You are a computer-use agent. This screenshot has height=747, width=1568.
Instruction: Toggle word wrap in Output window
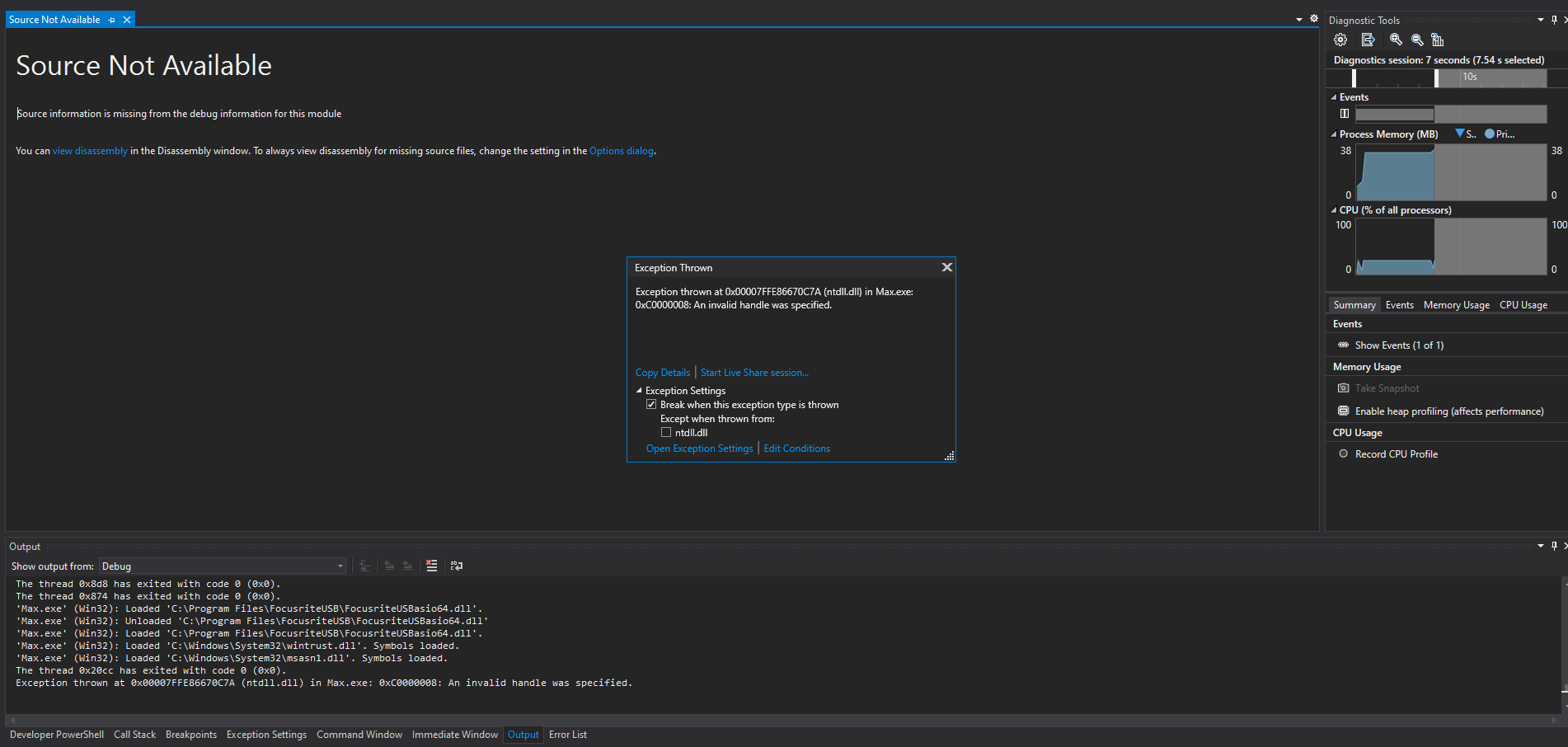[x=456, y=566]
